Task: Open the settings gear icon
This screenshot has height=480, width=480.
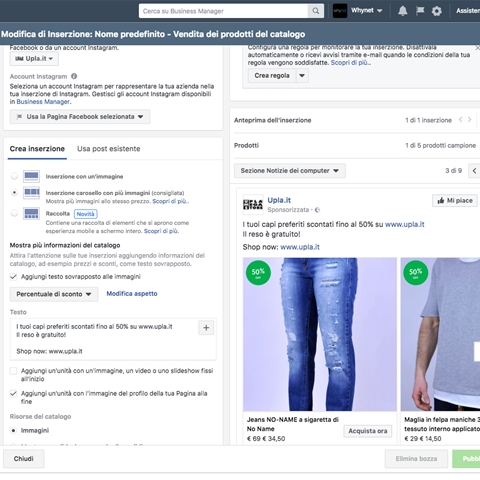Action: pos(437,11)
